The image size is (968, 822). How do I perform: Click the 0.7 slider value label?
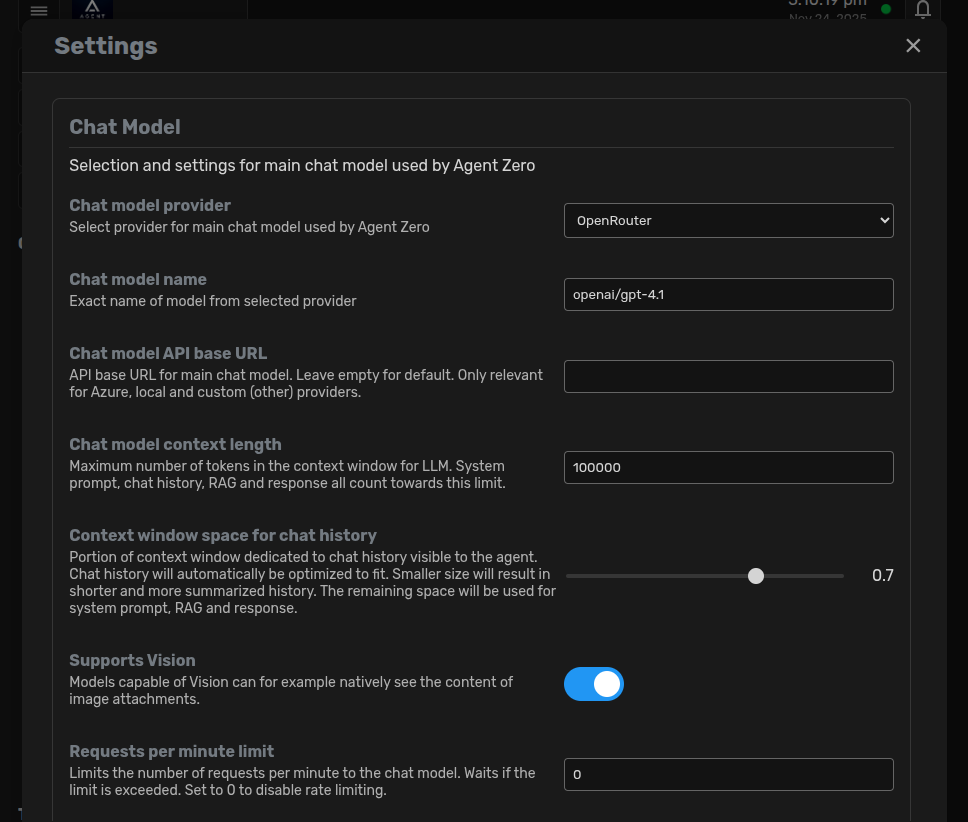[x=883, y=576]
